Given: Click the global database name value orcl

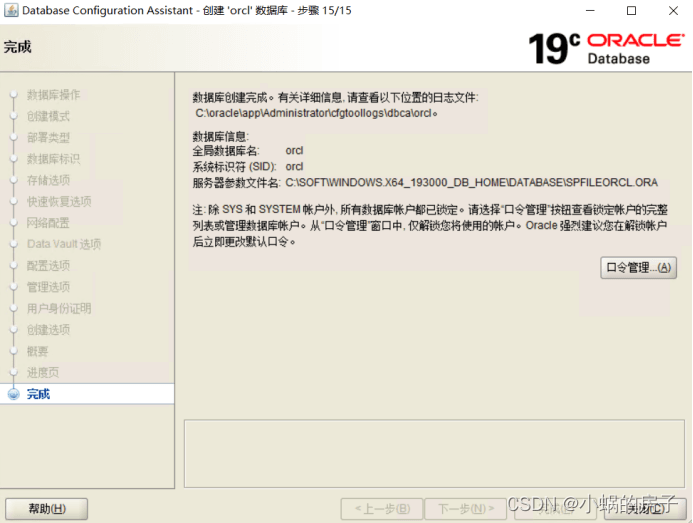Looking at the screenshot, I should (x=294, y=151).
